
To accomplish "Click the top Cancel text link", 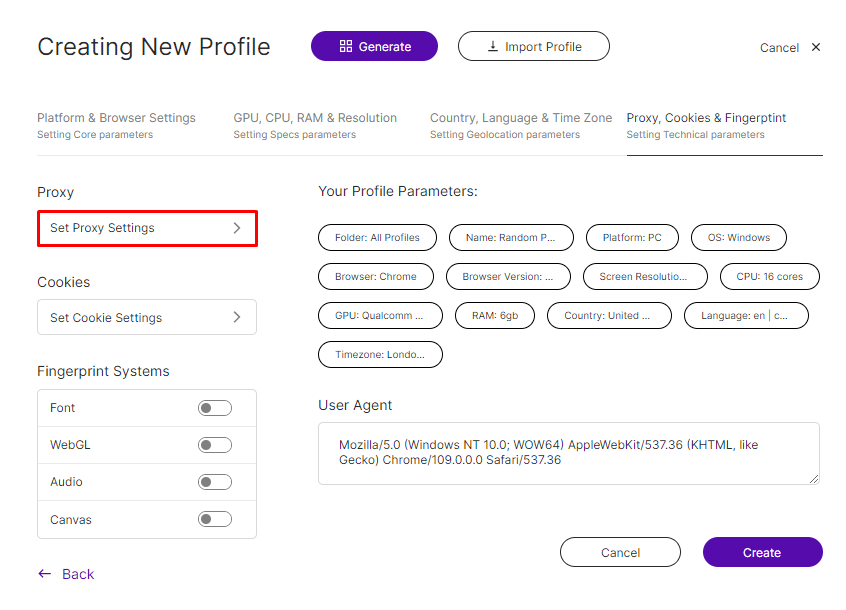I will click(779, 47).
